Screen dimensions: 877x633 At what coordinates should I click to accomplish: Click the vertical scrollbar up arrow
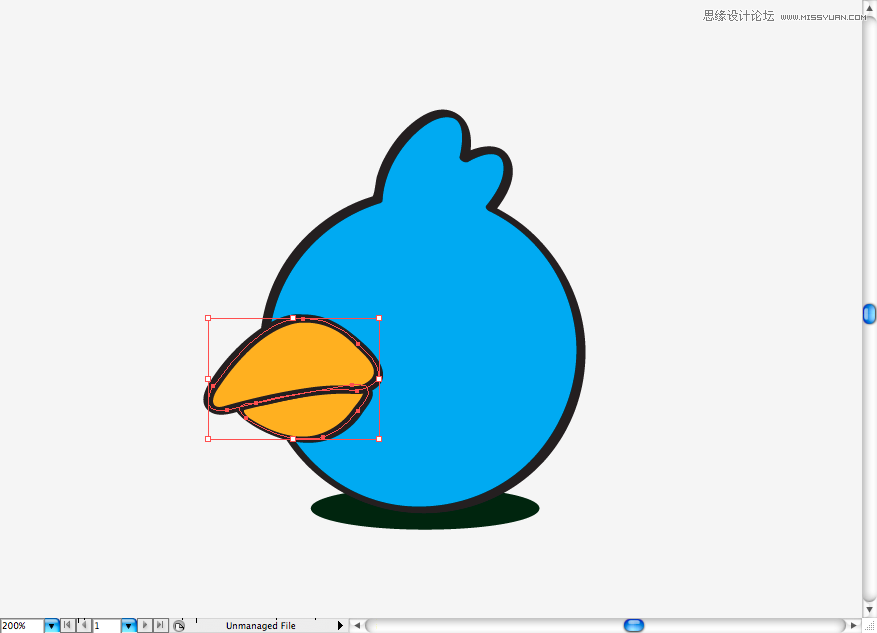869,8
